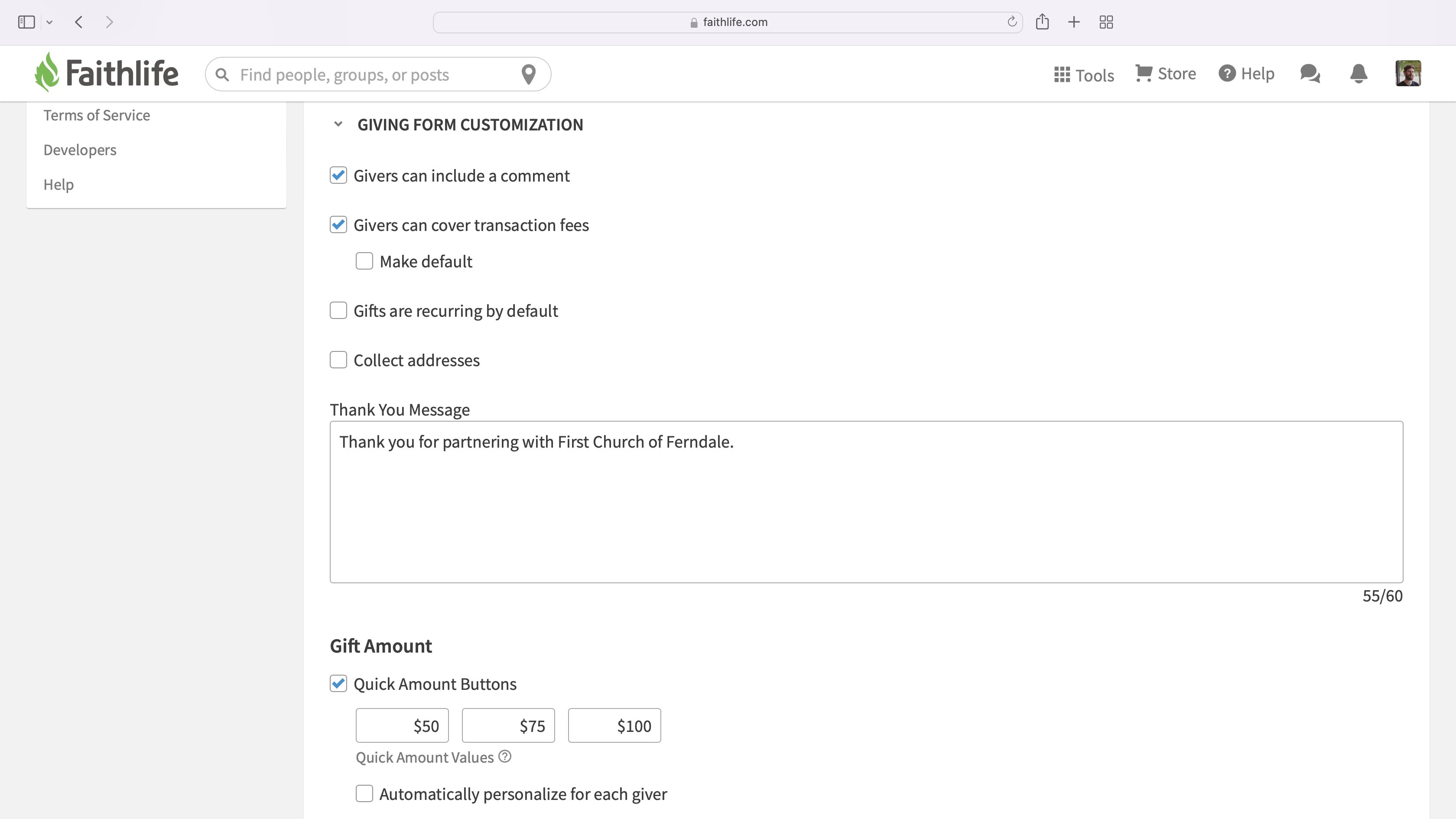Click the search magnifier icon
The height and width of the screenshot is (819, 1456).
click(x=222, y=75)
